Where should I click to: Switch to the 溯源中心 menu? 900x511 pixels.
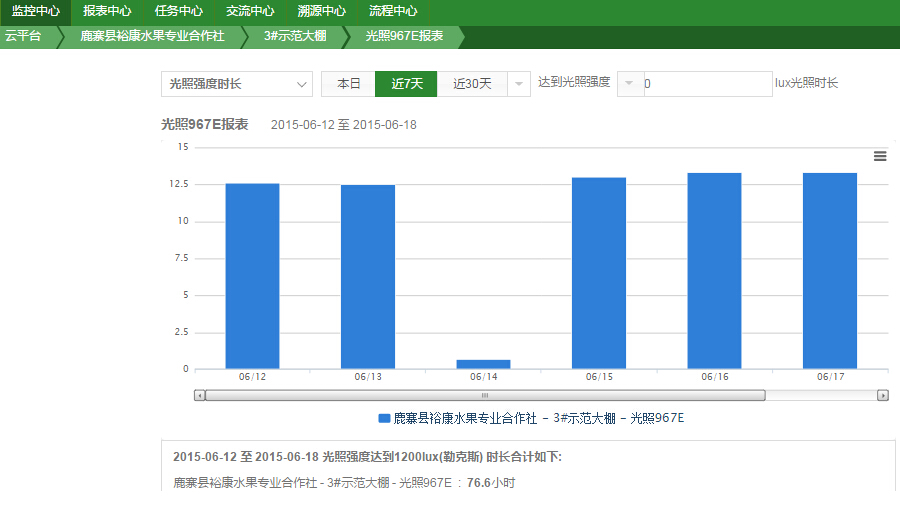tap(322, 12)
